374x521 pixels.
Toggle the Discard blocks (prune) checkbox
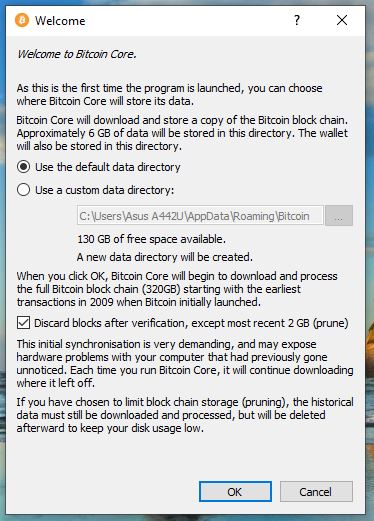click(x=23, y=323)
